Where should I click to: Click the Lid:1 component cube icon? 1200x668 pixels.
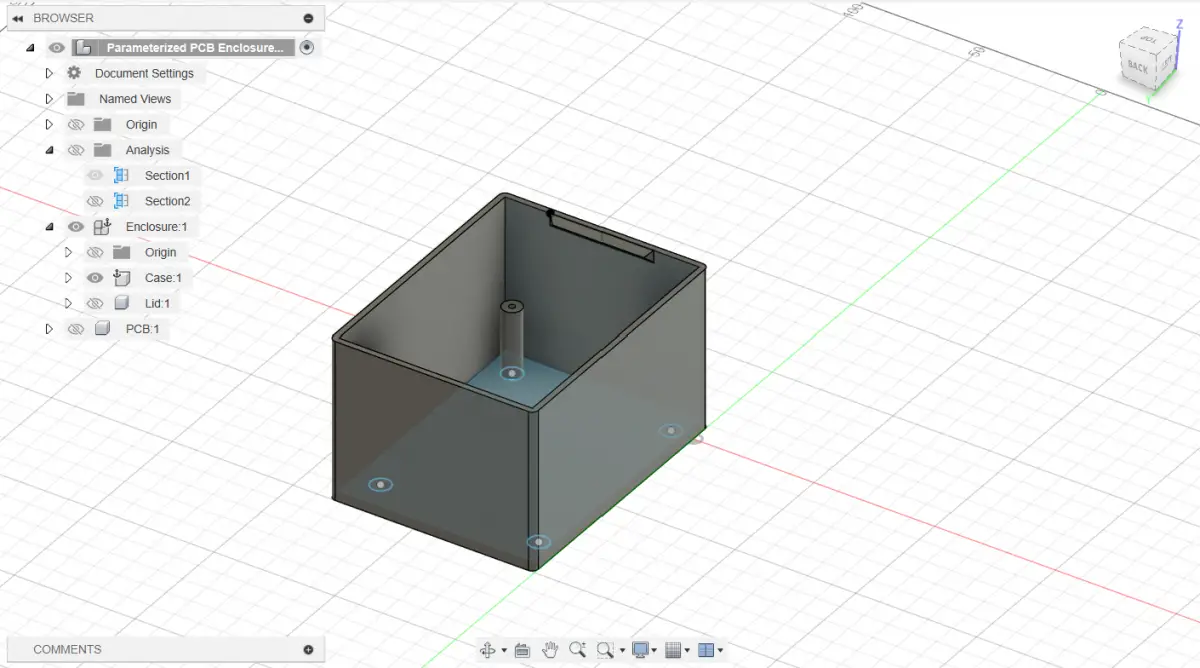[x=121, y=303]
